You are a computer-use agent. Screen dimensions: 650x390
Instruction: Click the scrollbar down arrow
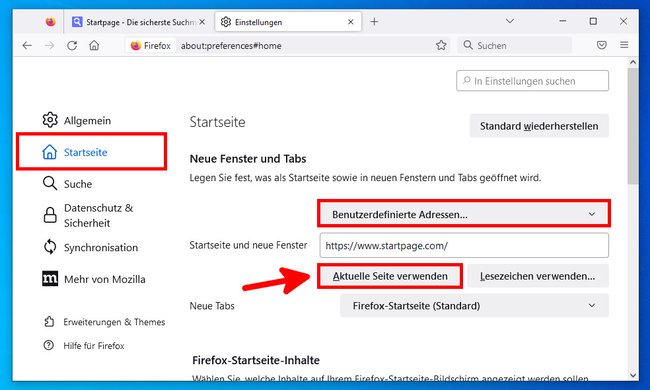click(x=633, y=375)
